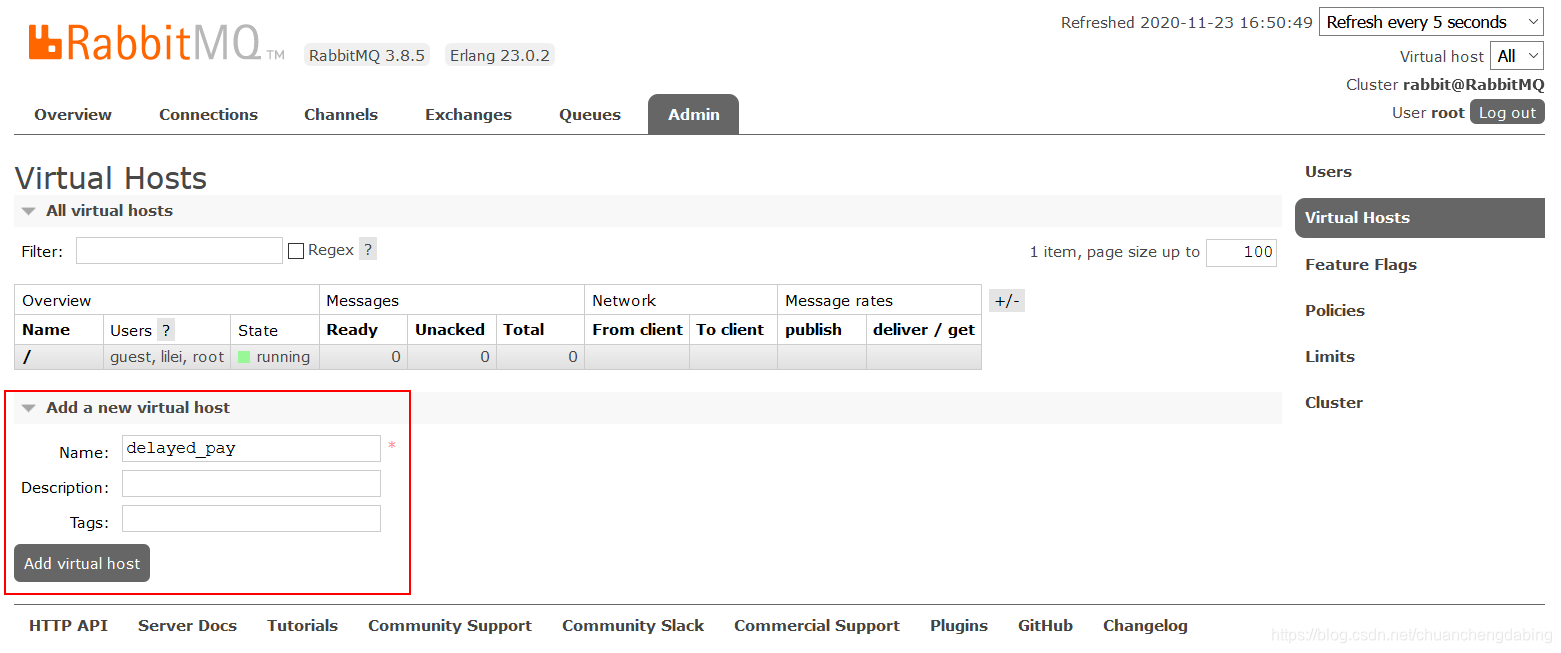Sort by the To client column header

click(730, 330)
